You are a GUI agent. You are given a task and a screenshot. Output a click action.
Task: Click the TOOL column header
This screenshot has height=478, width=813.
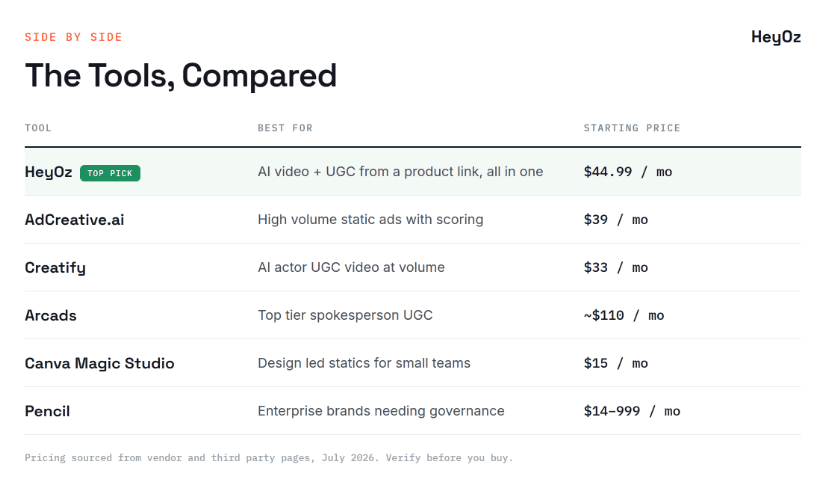tap(38, 128)
